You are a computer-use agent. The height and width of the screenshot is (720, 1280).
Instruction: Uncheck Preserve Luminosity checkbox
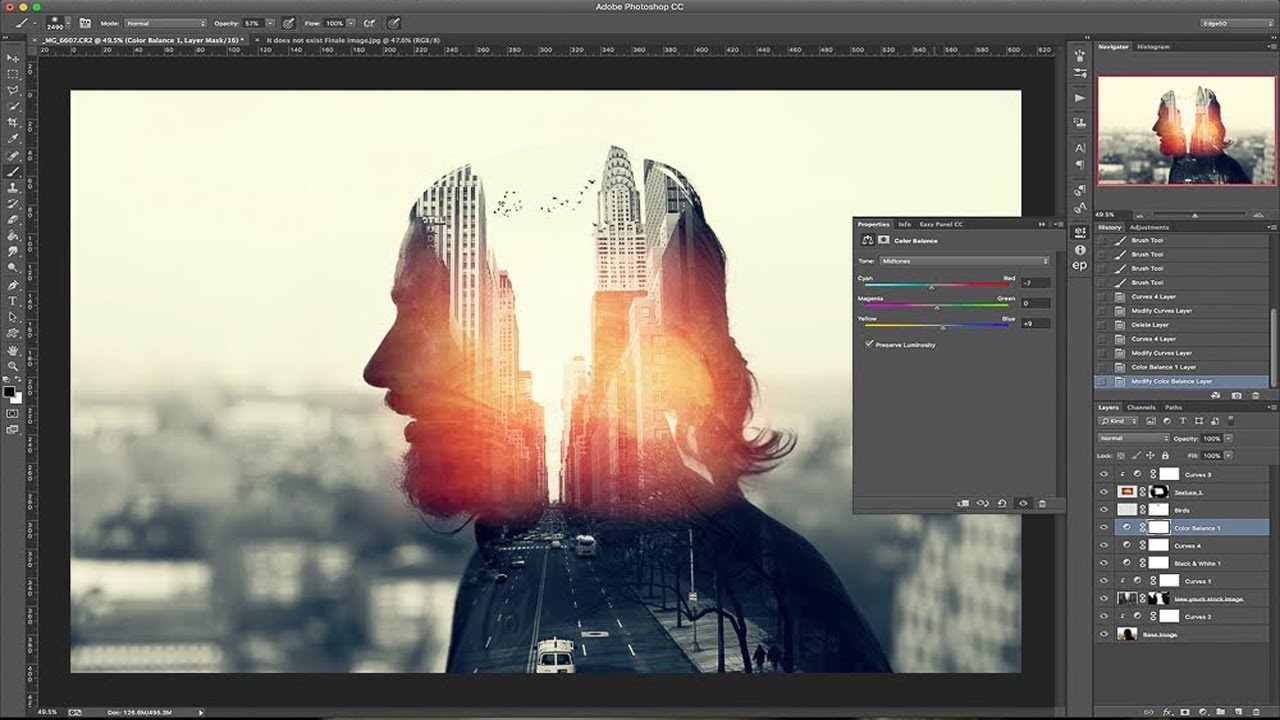(869, 344)
